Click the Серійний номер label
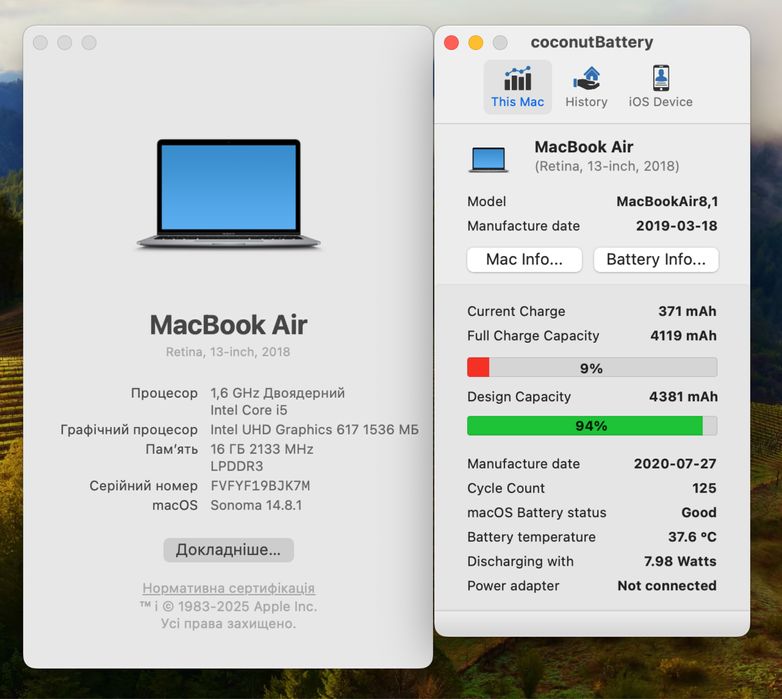 coord(144,486)
